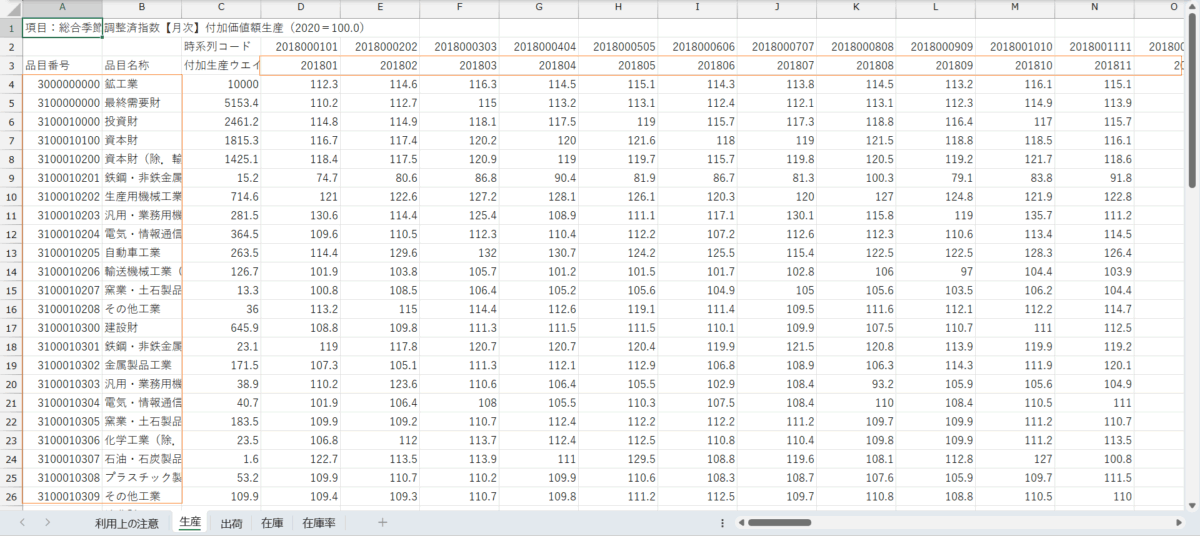Add a new sheet with plus icon
This screenshot has width=1200, height=536.
point(382,522)
